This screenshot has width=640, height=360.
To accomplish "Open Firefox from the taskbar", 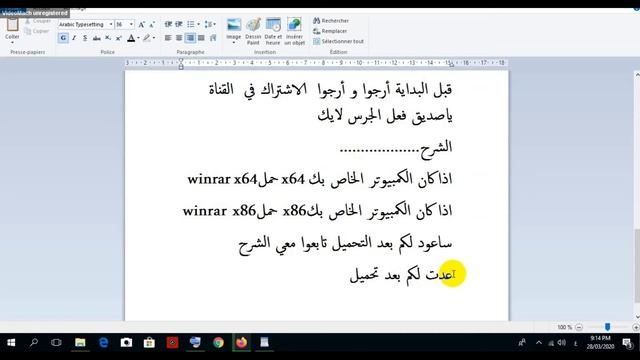I will (241, 342).
